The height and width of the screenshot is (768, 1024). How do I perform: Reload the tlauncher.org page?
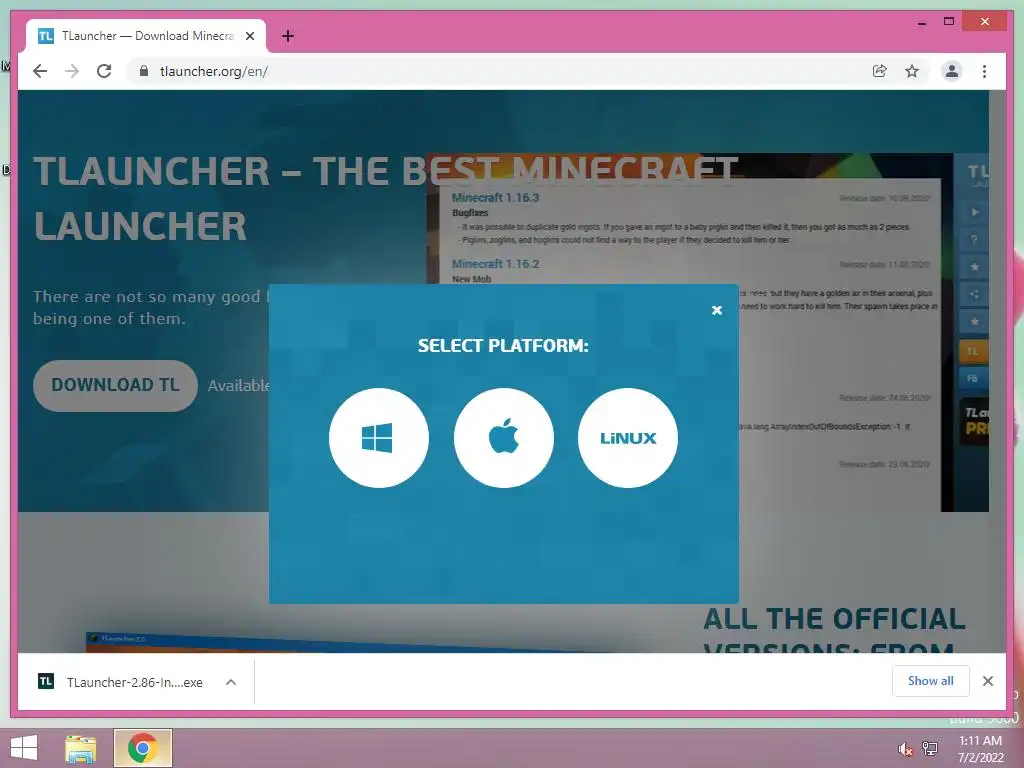pos(104,71)
